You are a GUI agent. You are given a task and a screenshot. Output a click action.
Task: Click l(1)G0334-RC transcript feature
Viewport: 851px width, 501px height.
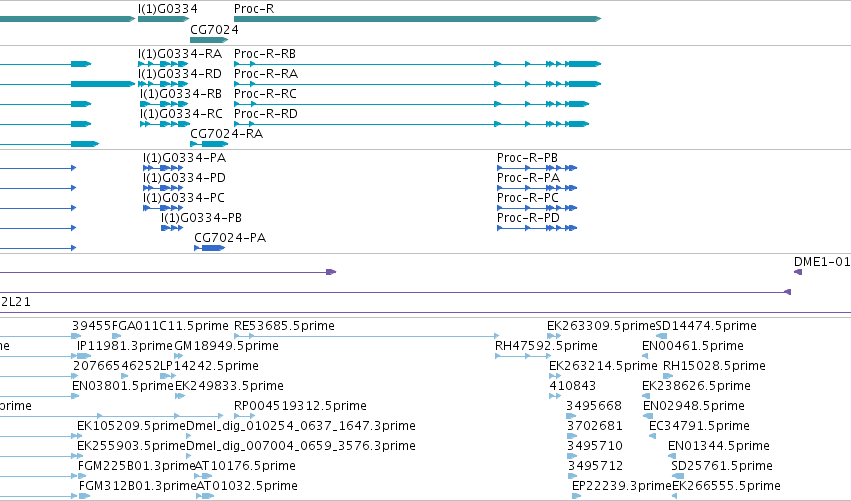[x=165, y=124]
